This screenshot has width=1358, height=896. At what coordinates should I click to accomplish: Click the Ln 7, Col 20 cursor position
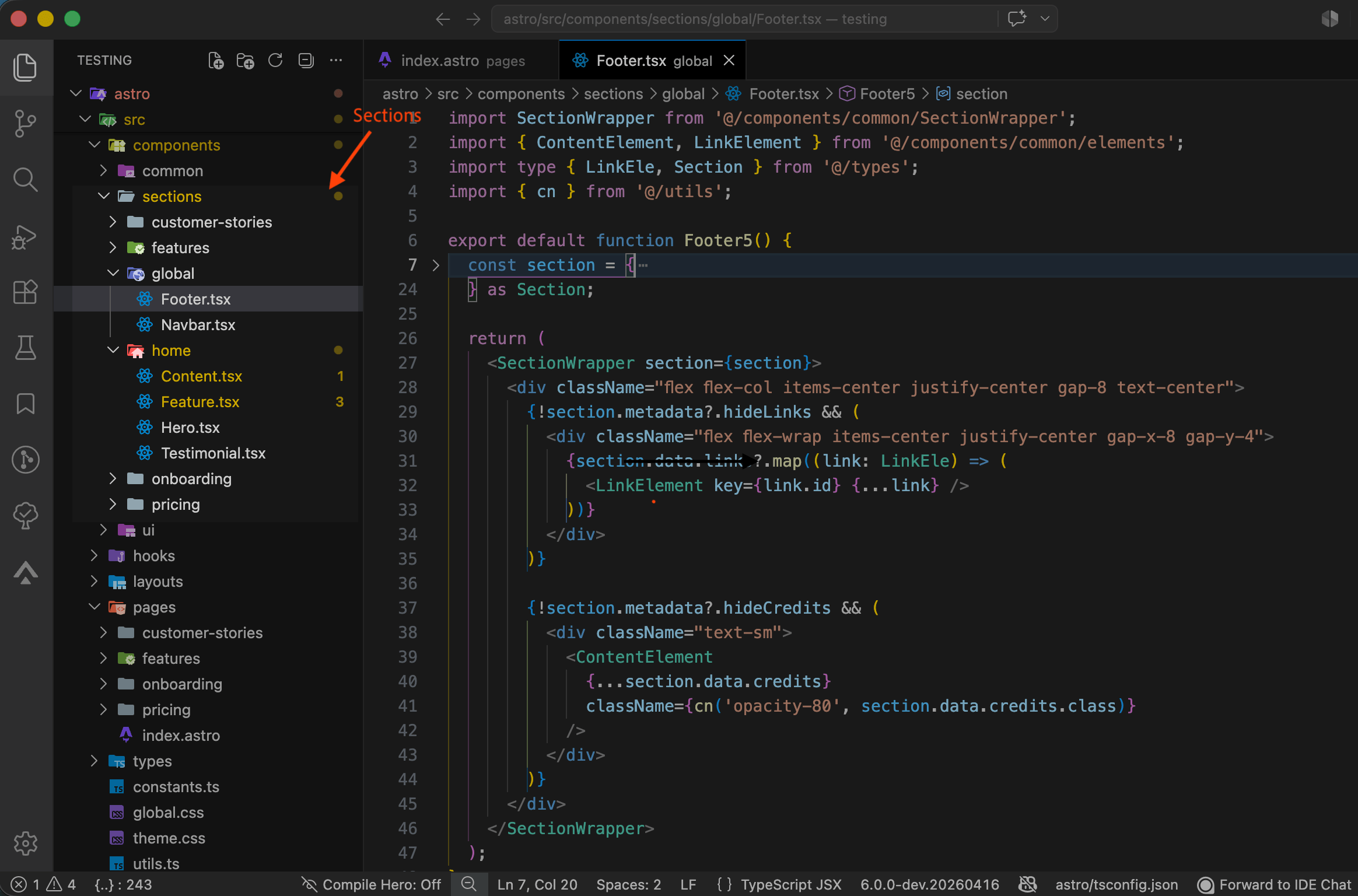pos(537,884)
